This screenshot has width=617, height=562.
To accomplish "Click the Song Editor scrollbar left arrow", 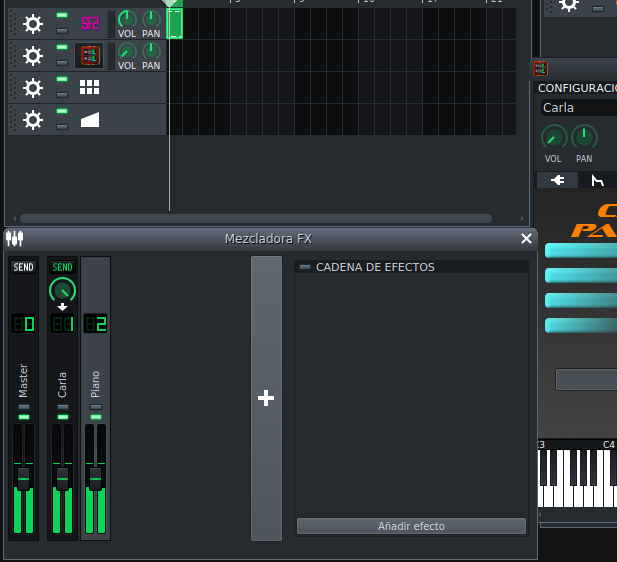I will tap(15, 218).
